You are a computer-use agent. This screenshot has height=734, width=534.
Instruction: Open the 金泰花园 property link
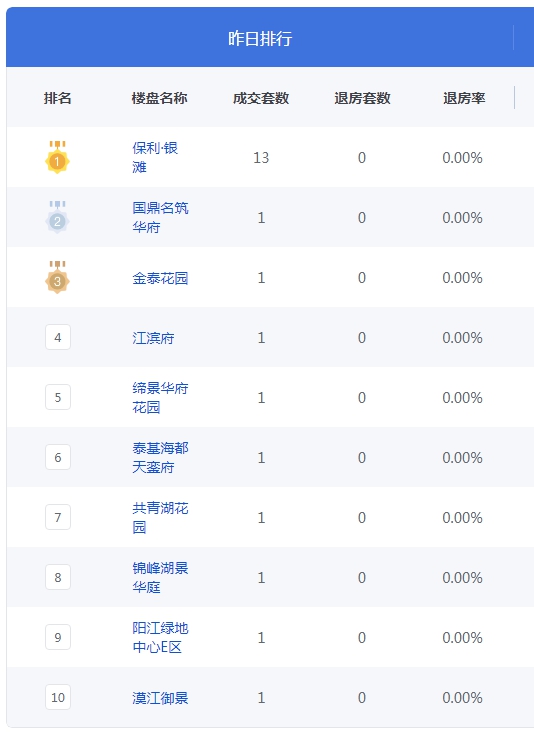coord(161,278)
